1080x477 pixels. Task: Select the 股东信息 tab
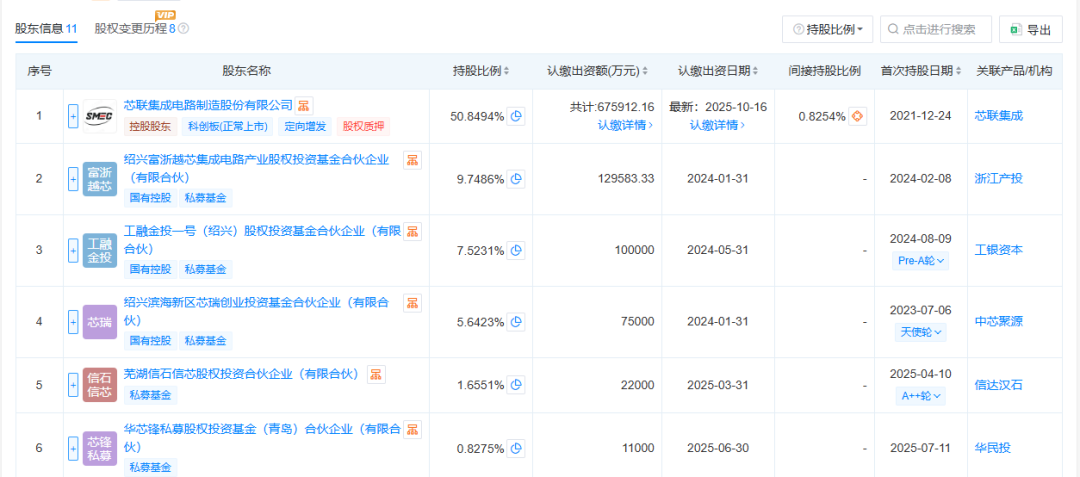tap(46, 29)
